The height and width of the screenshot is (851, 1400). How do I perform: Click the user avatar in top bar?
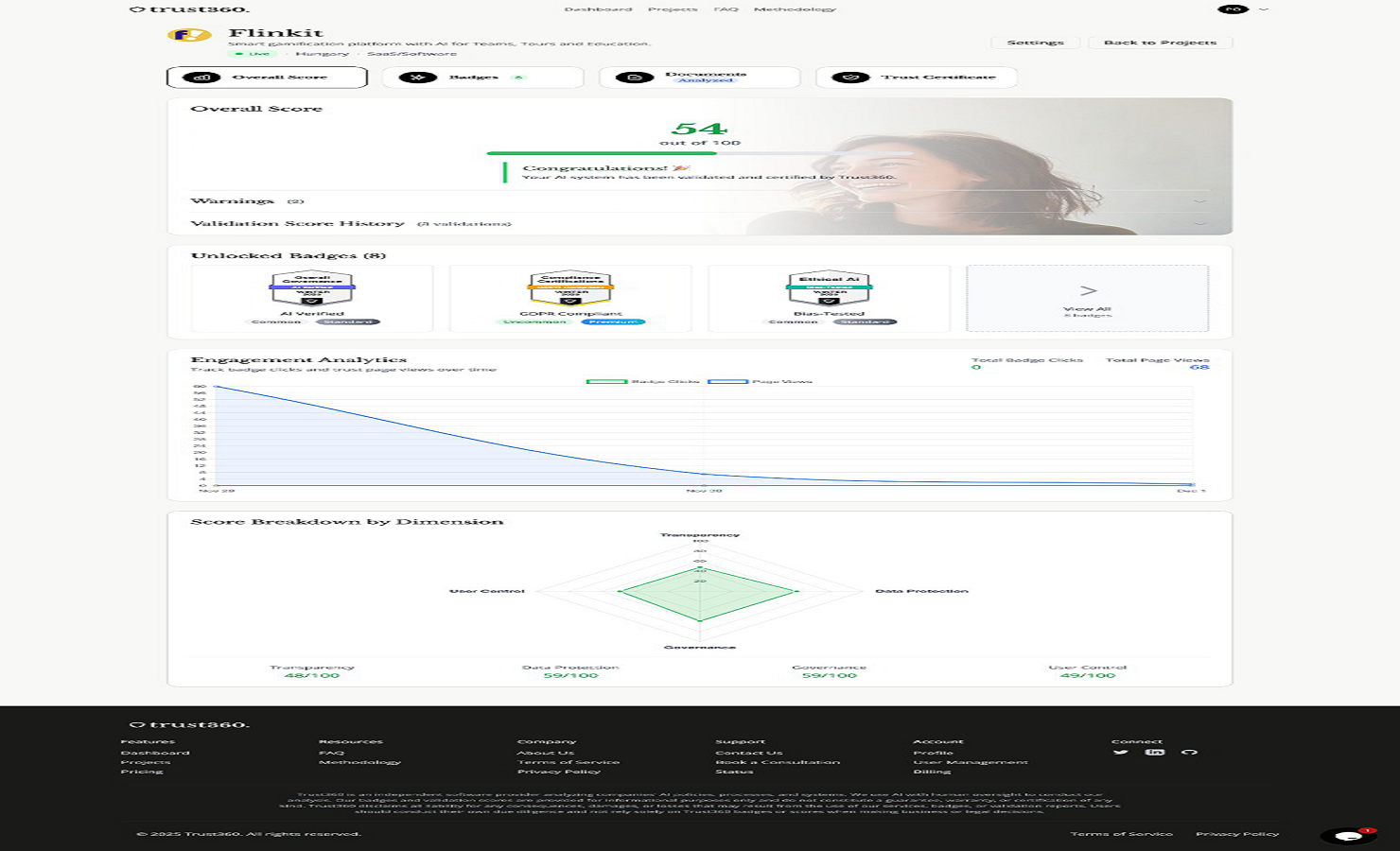[x=1233, y=9]
